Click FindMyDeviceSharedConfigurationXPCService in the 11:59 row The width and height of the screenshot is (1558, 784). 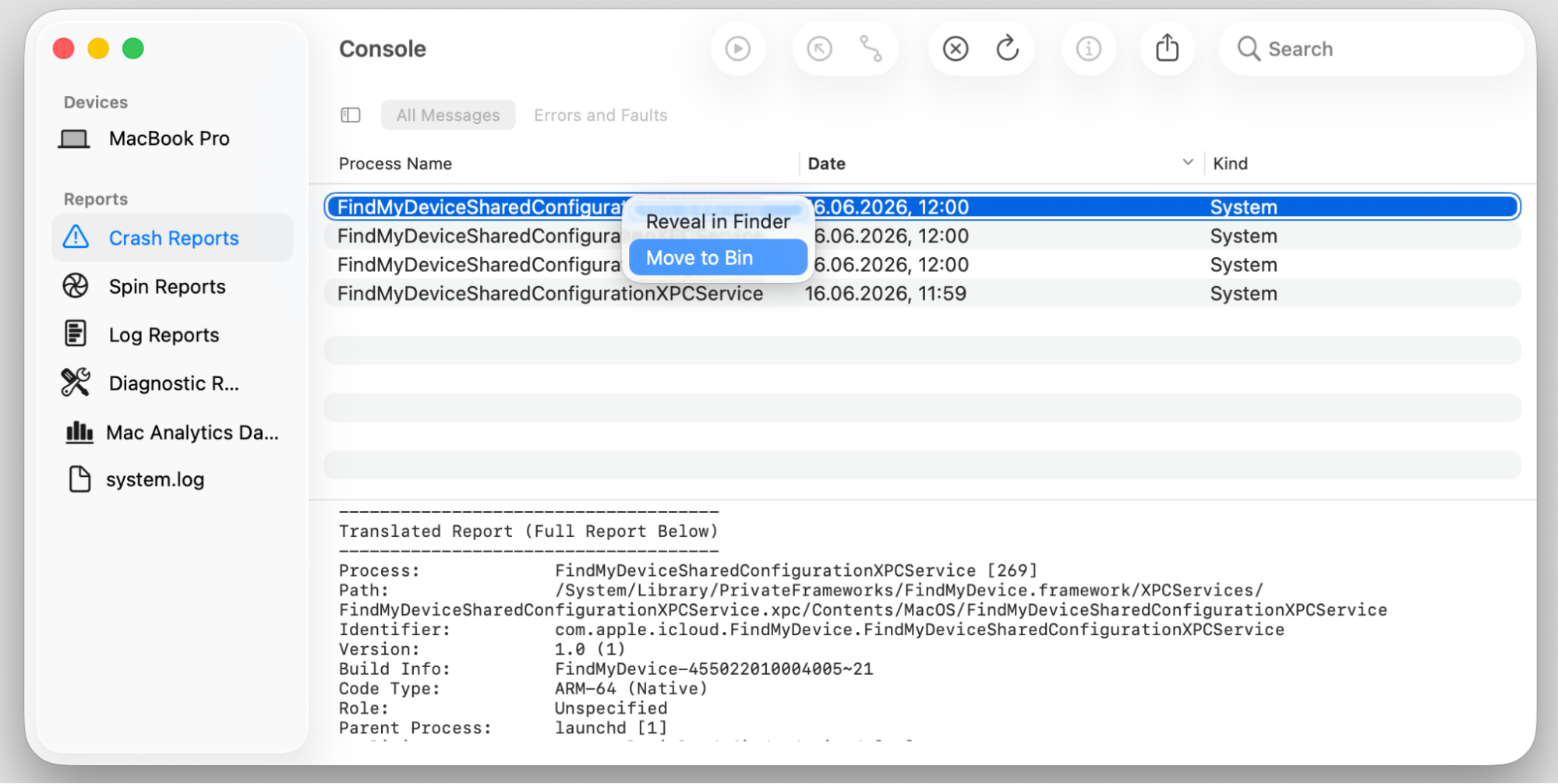point(550,294)
